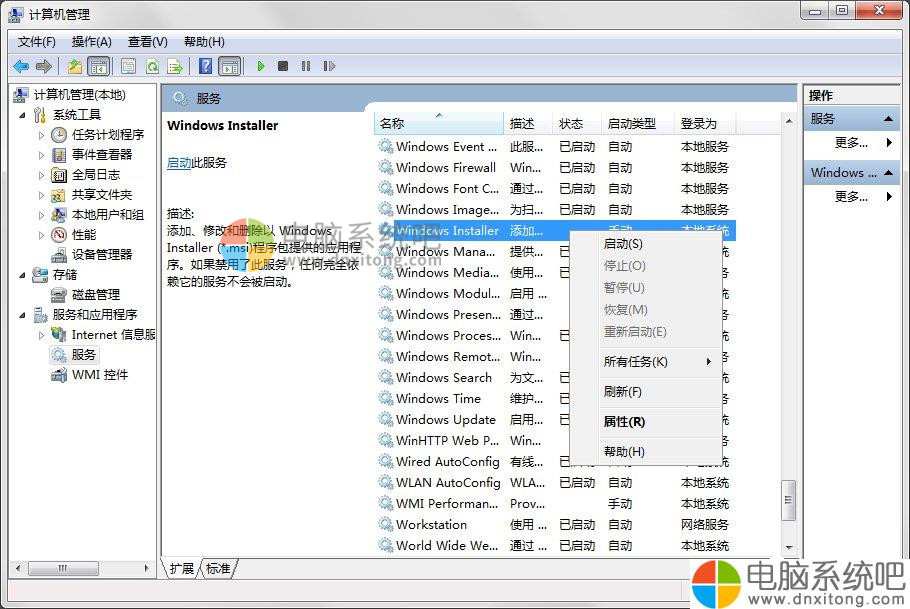Click the Pause service toolbar icon
Screen dimensions: 910x609
coord(306,66)
